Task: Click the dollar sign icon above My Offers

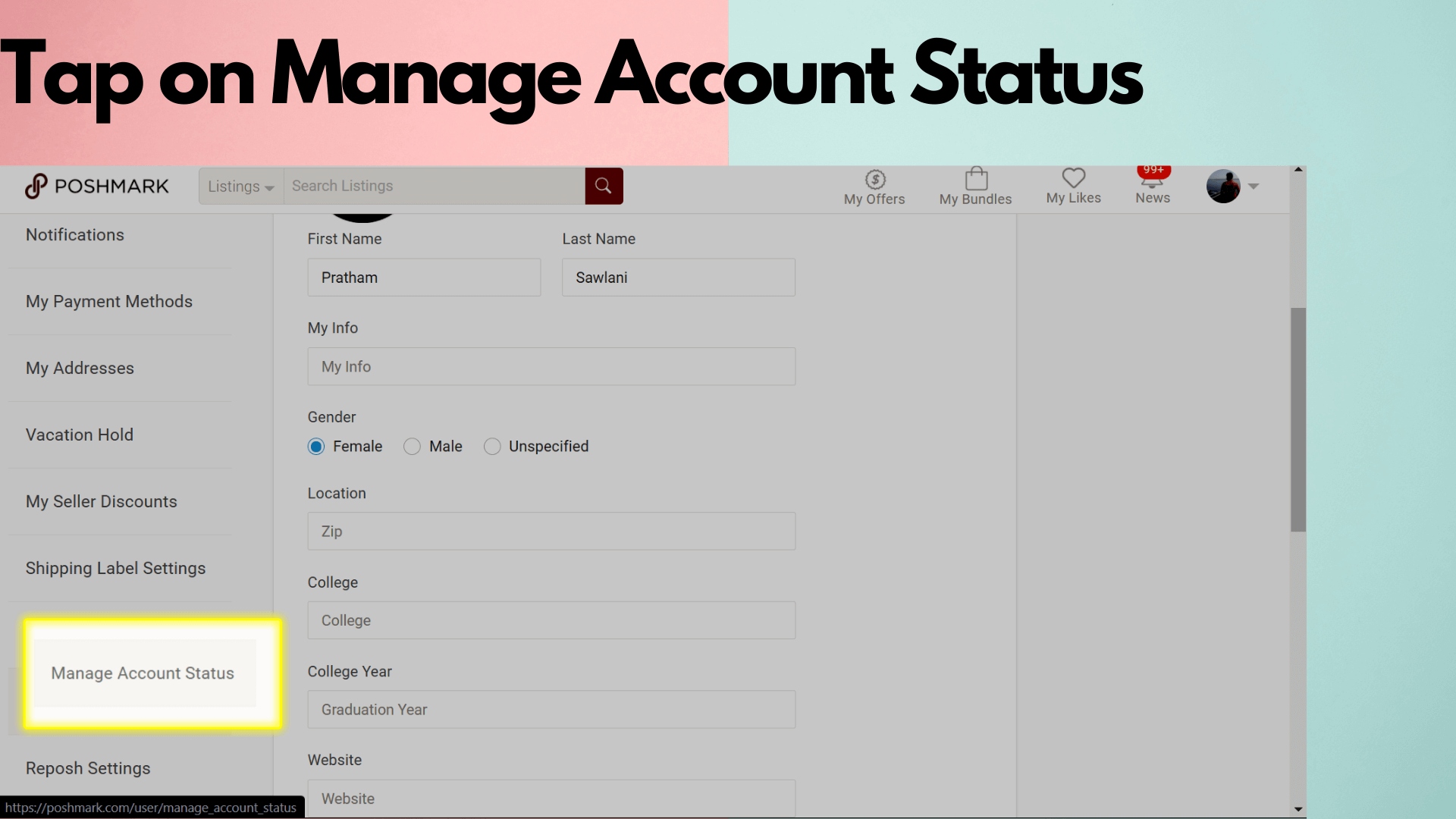Action: [x=874, y=178]
